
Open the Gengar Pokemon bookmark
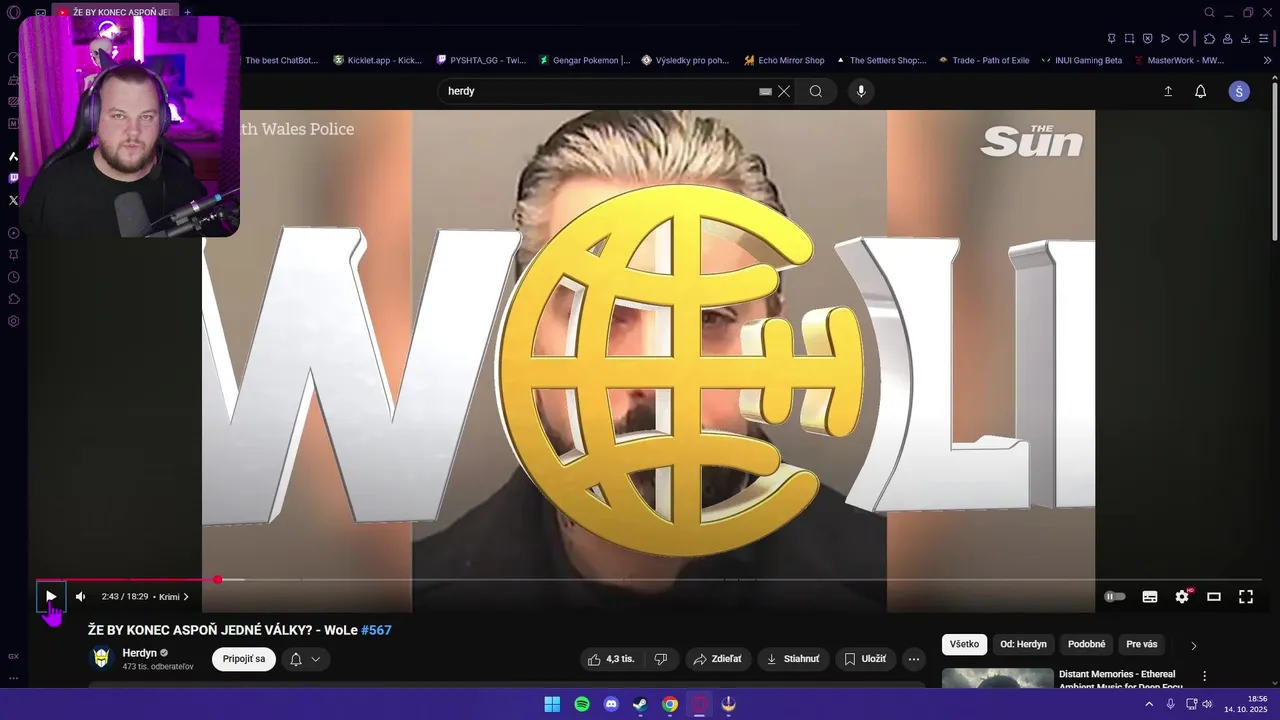[x=585, y=60]
